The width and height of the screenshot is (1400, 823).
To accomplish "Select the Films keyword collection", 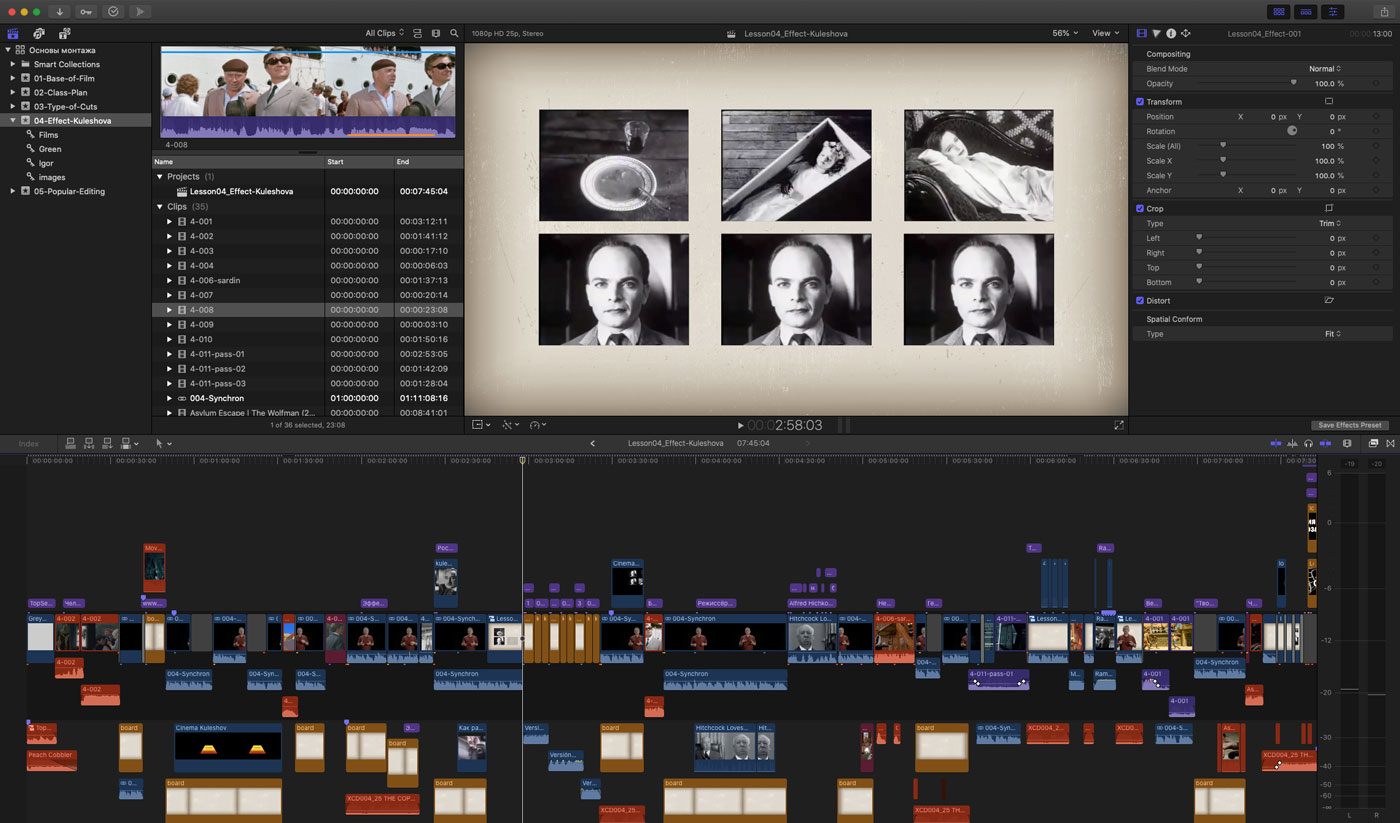I will point(48,135).
